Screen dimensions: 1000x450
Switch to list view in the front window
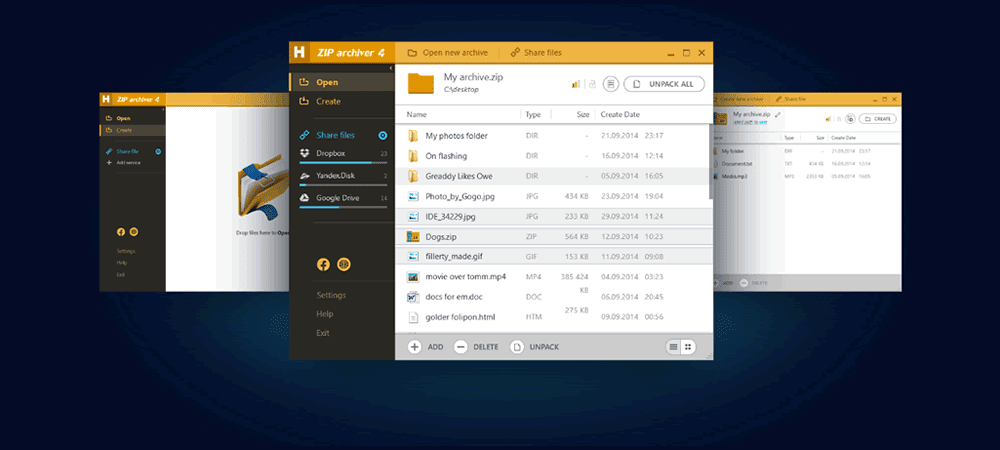tap(673, 347)
